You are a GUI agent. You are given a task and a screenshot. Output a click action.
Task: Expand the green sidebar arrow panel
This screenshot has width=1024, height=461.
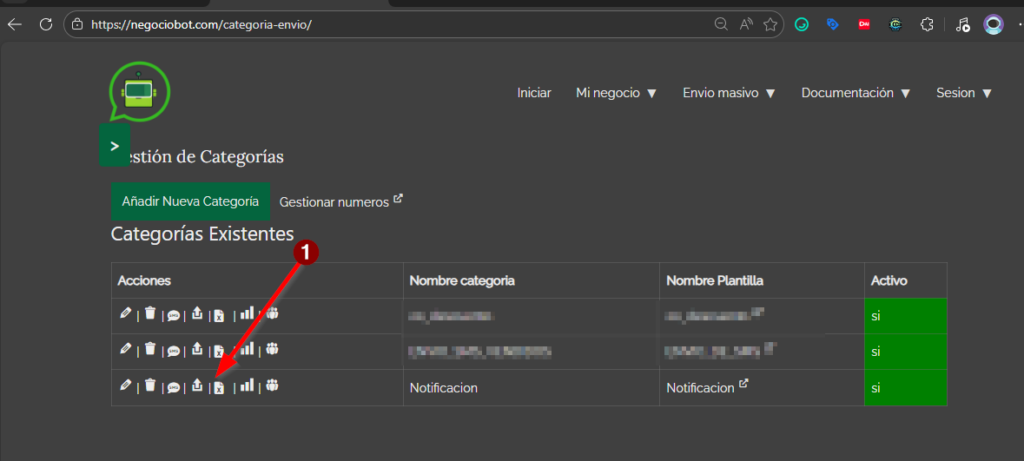click(x=115, y=146)
